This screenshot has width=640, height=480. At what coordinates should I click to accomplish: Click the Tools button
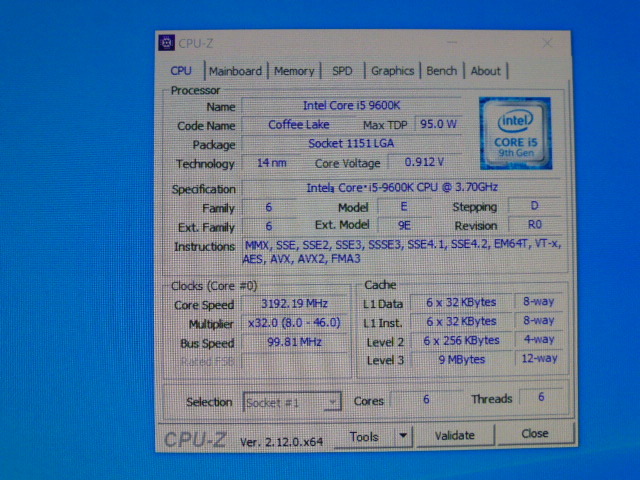364,437
